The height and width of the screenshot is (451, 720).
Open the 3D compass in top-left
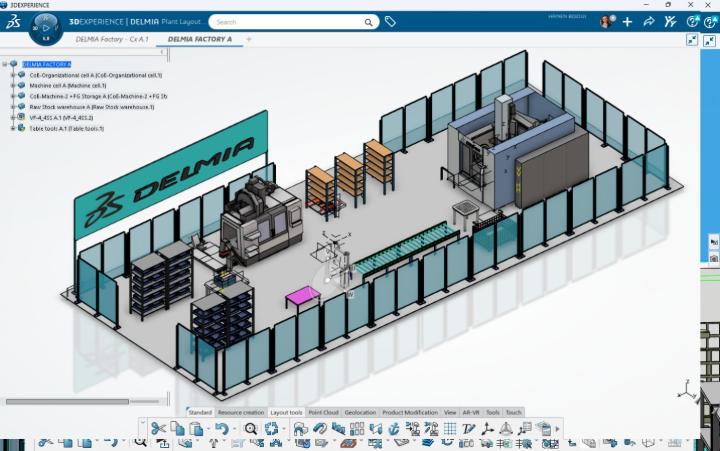click(43, 28)
